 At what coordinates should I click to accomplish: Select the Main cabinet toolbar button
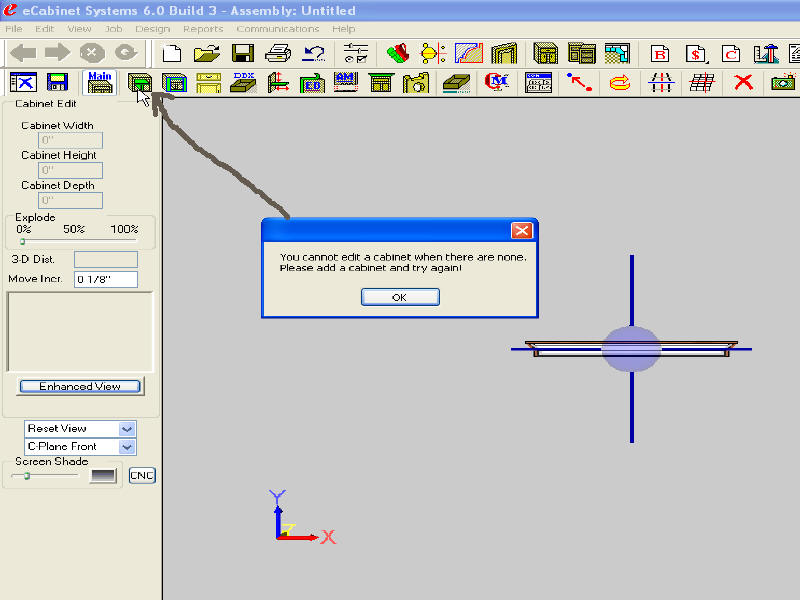point(99,82)
